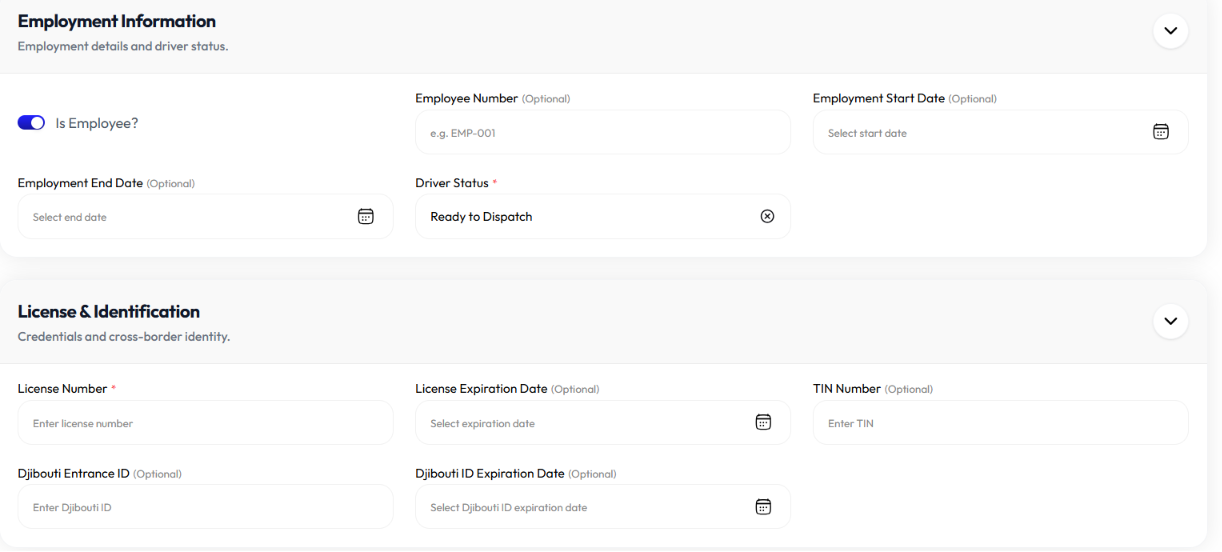Open calendar icon for Djibouti ID Expiration Date

pos(763,506)
